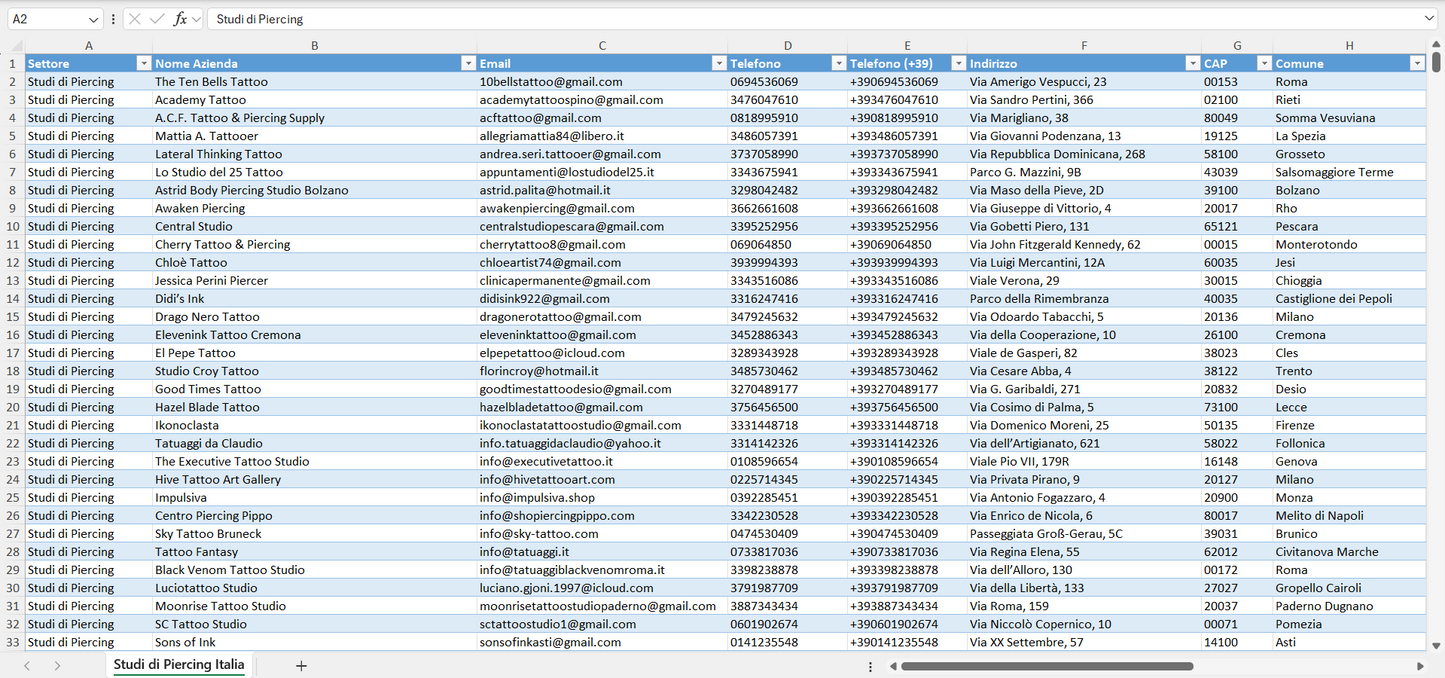This screenshot has width=1445, height=678.
Task: Select column D header
Action: click(788, 46)
